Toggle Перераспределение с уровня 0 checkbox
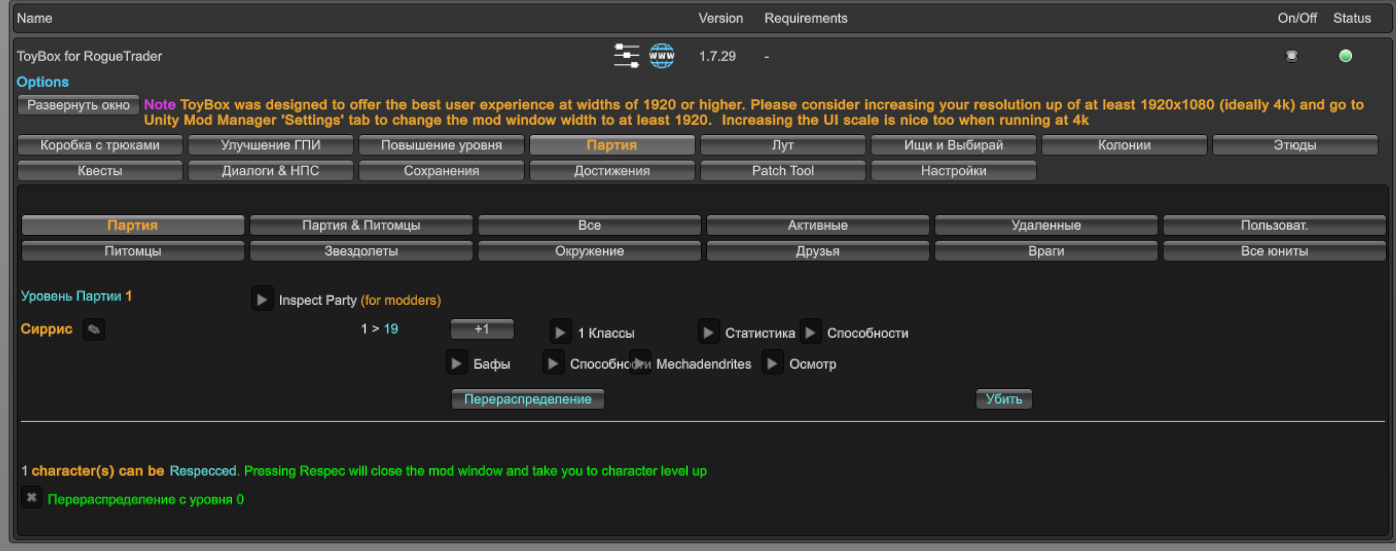1396x551 pixels. click(x=32, y=497)
